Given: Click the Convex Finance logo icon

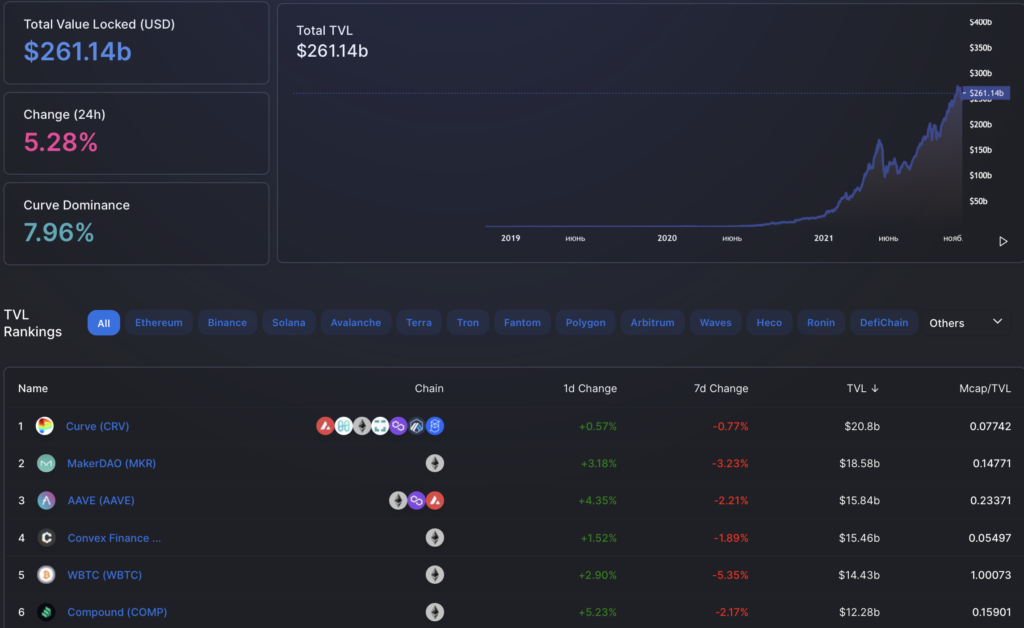Looking at the screenshot, I should (46, 538).
